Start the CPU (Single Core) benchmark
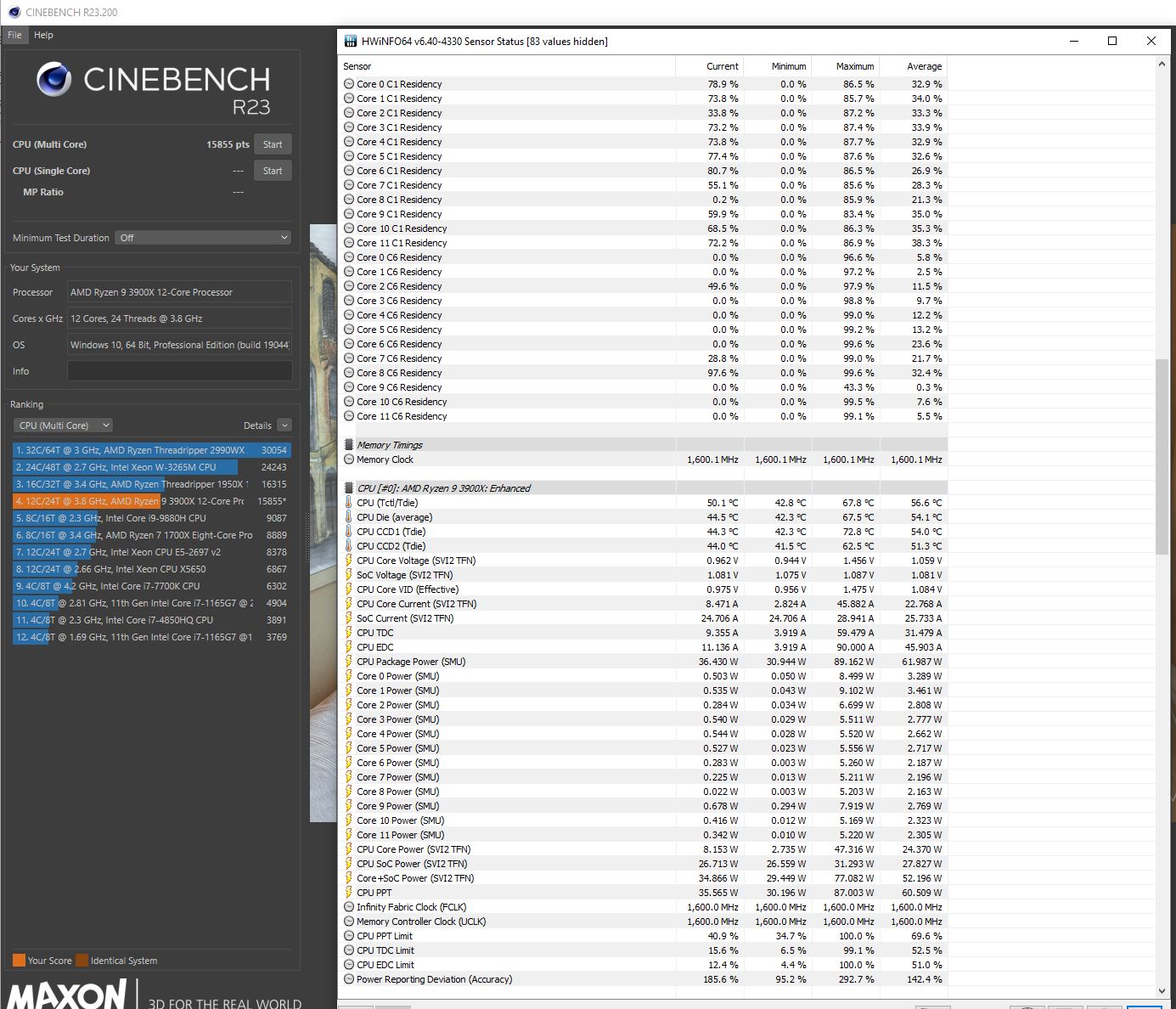 273,170
